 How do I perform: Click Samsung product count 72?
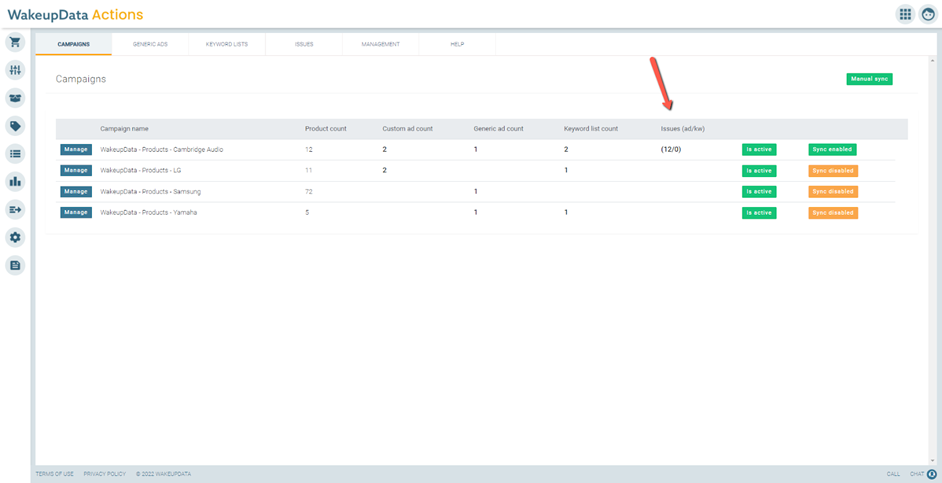pos(309,192)
